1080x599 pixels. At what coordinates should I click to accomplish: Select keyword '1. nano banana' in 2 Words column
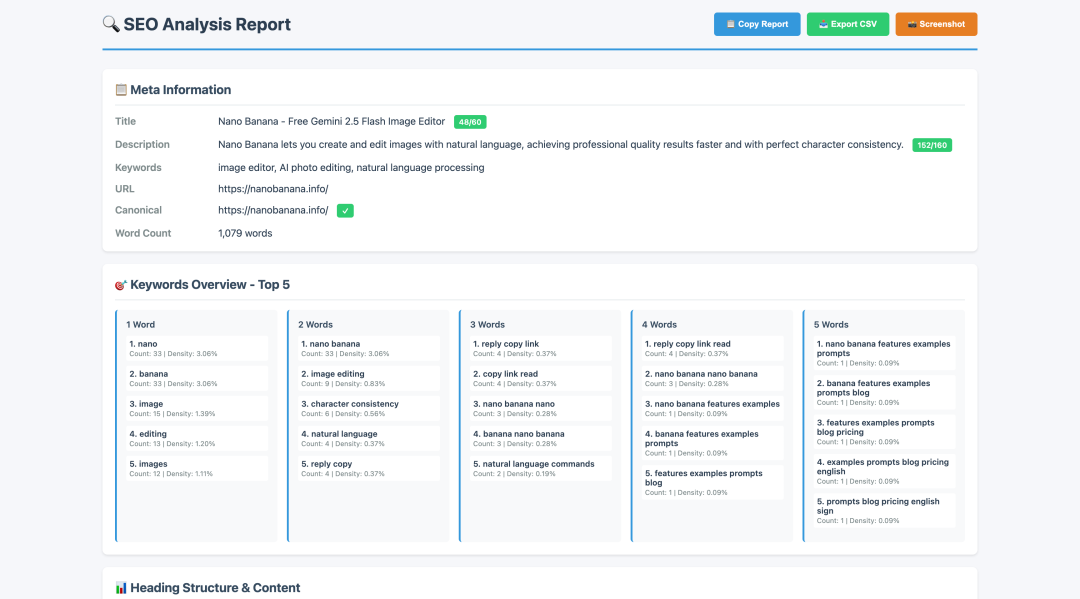click(368, 348)
